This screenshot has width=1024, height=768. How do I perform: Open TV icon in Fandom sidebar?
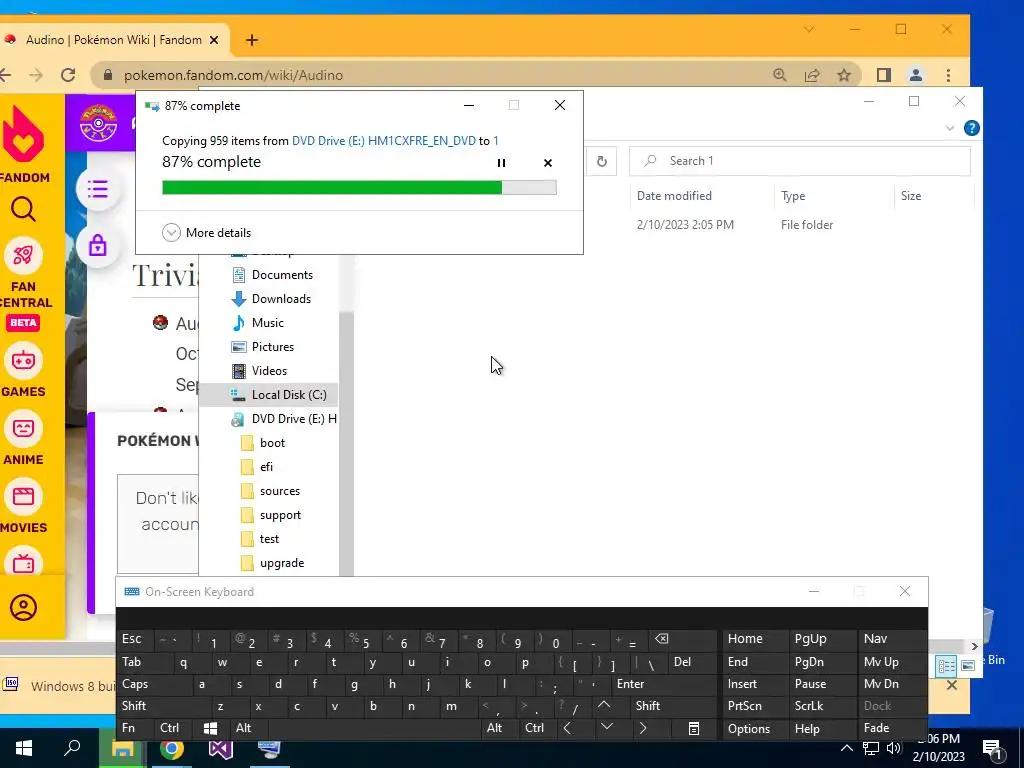[23, 563]
